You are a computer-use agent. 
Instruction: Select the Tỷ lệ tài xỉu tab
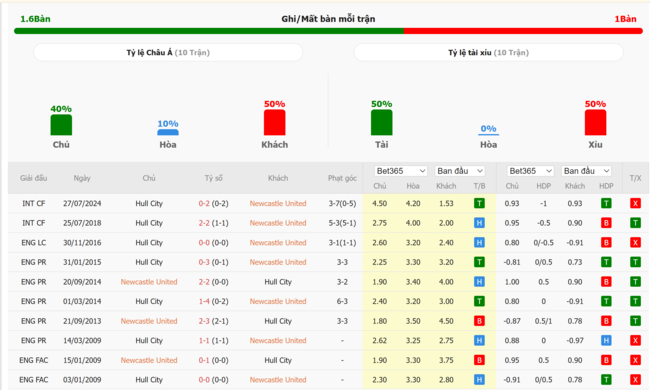pos(488,53)
